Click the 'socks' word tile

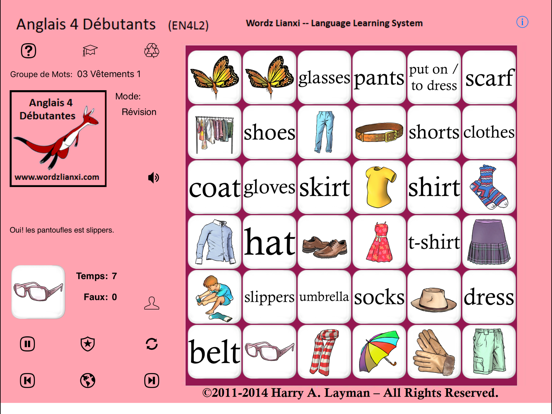point(379,297)
